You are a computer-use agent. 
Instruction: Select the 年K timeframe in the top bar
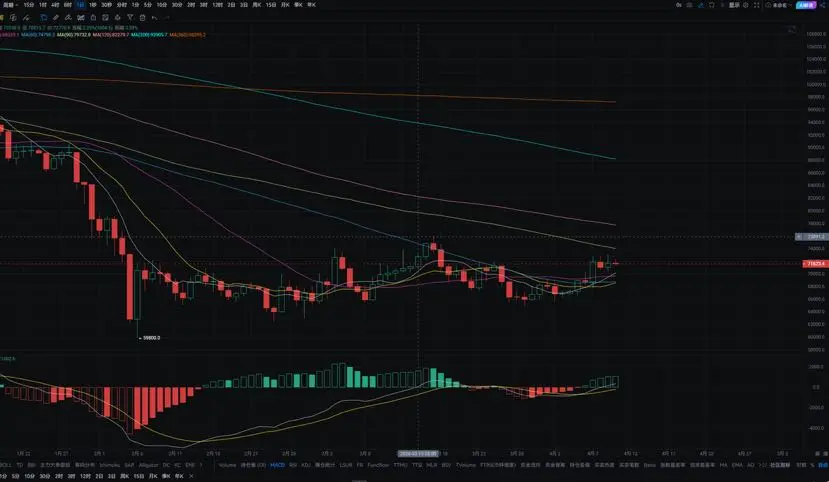click(x=311, y=5)
